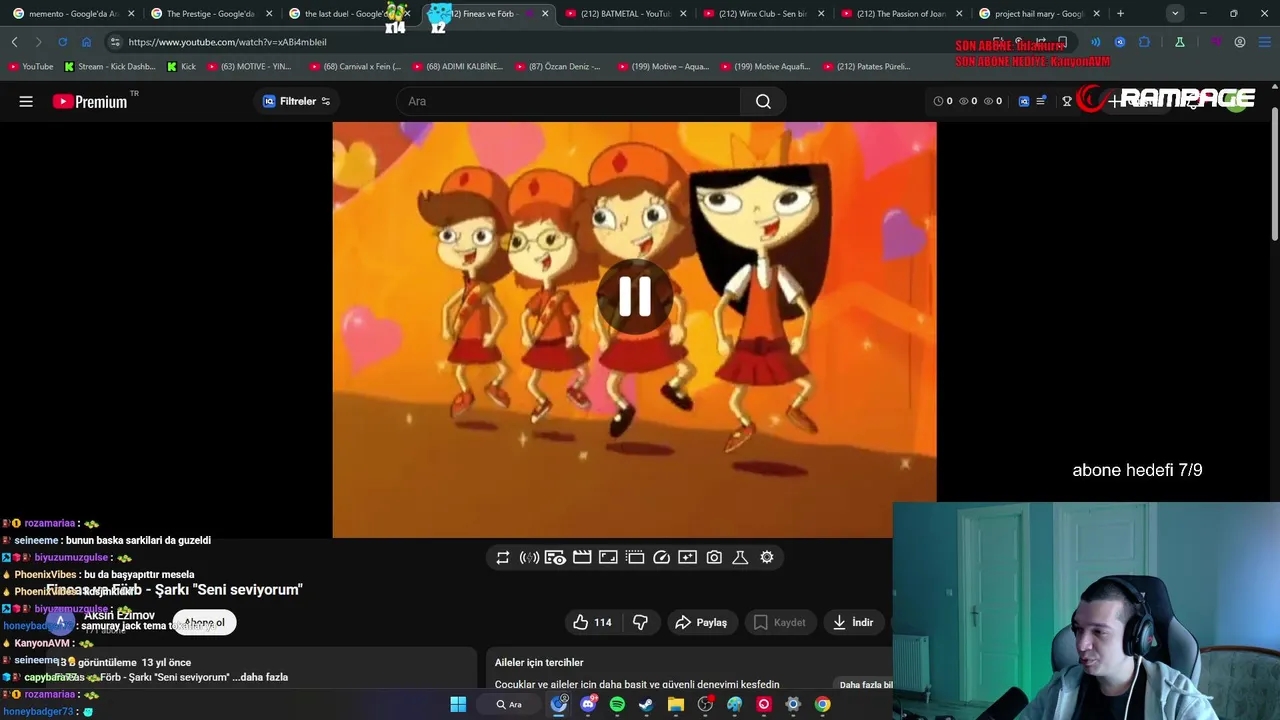This screenshot has height=720, width=1280.
Task: Click the fit-to-window resize icon
Action: coord(608,558)
